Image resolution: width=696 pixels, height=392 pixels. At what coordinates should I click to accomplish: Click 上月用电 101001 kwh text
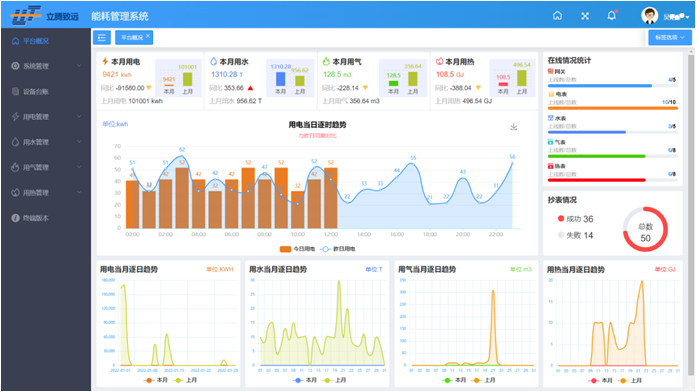point(132,101)
